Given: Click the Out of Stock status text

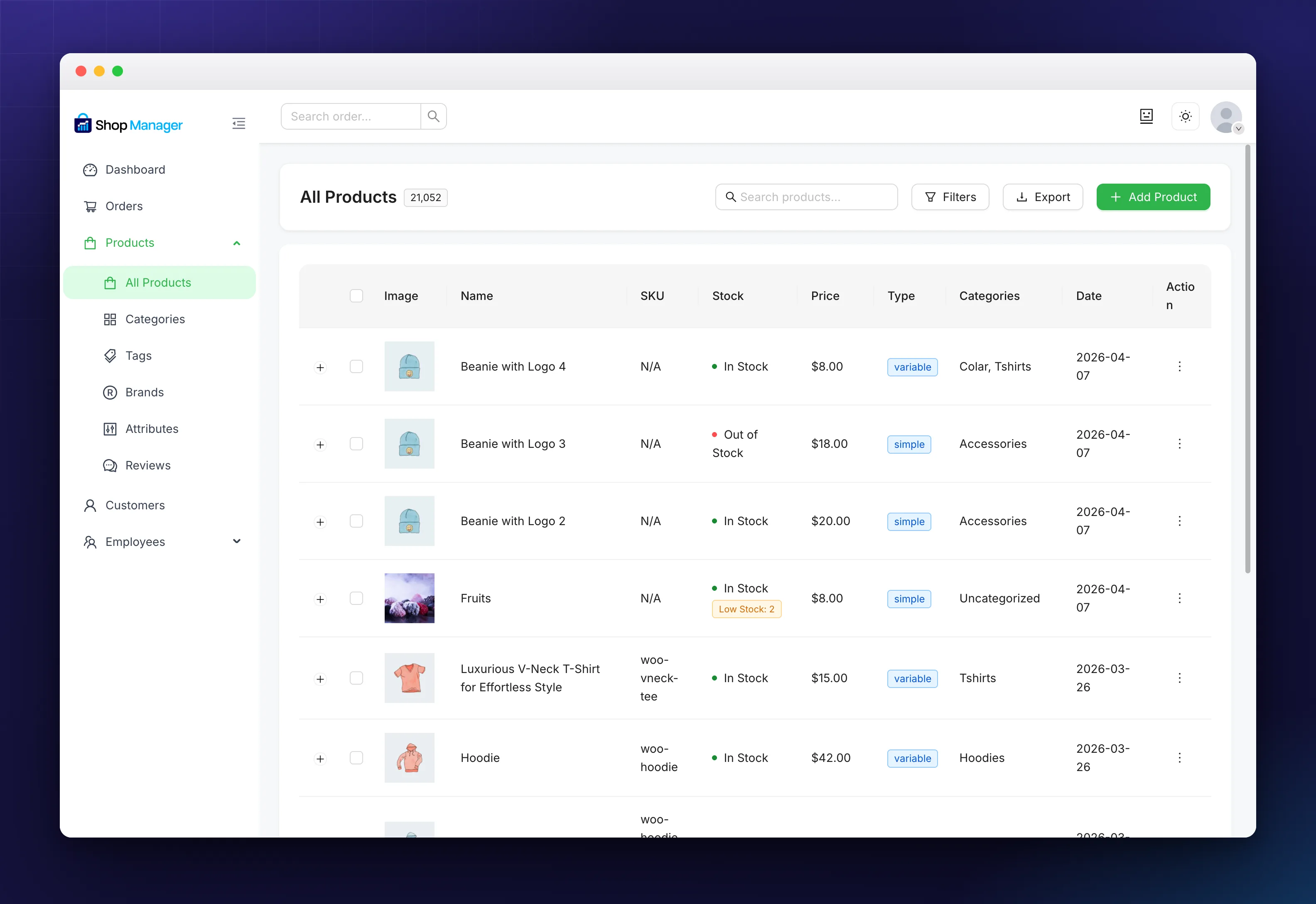Looking at the screenshot, I should click(734, 444).
